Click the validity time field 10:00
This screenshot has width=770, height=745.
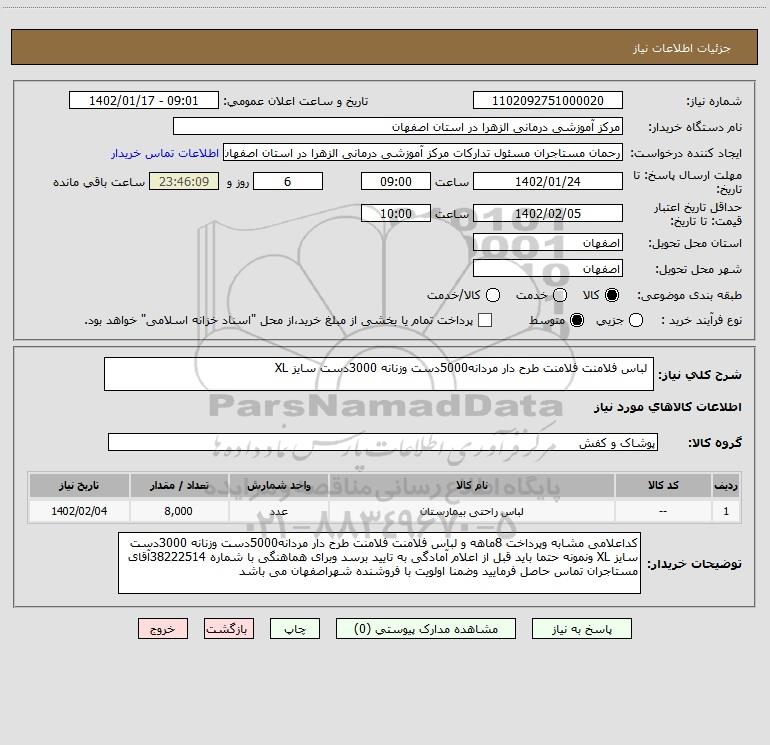coord(396,214)
